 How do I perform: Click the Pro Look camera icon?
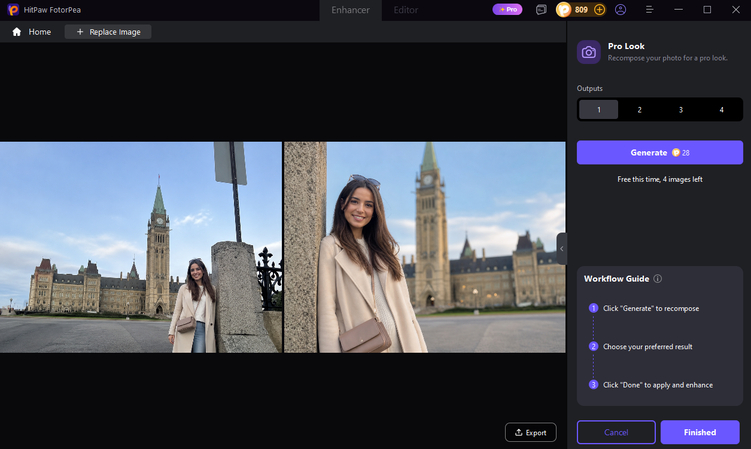[x=589, y=52]
